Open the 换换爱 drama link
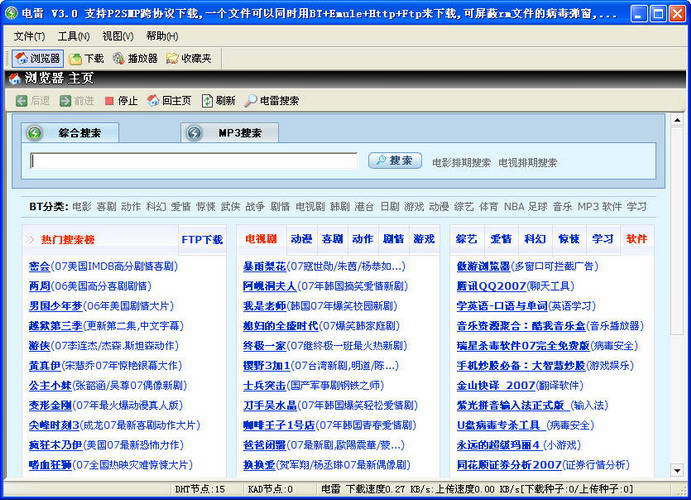 259,465
